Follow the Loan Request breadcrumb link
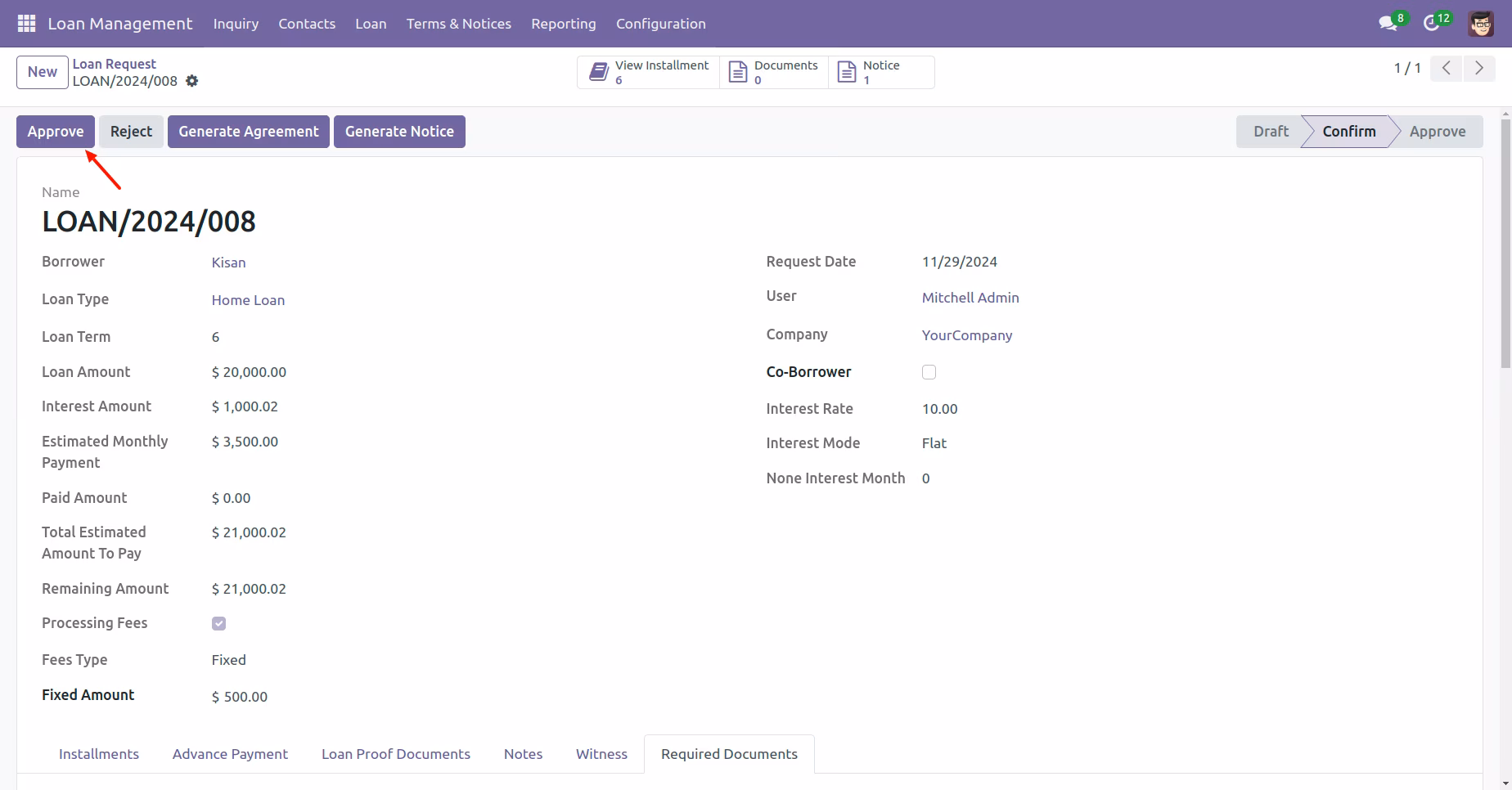Screen dimensions: 1512x790 pos(115,64)
